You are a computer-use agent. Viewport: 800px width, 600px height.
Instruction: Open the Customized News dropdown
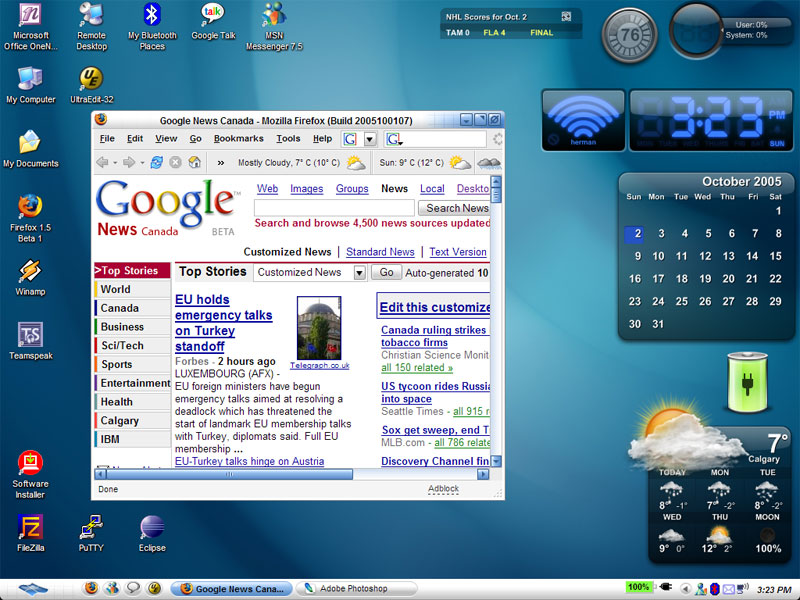pyautogui.click(x=358, y=273)
